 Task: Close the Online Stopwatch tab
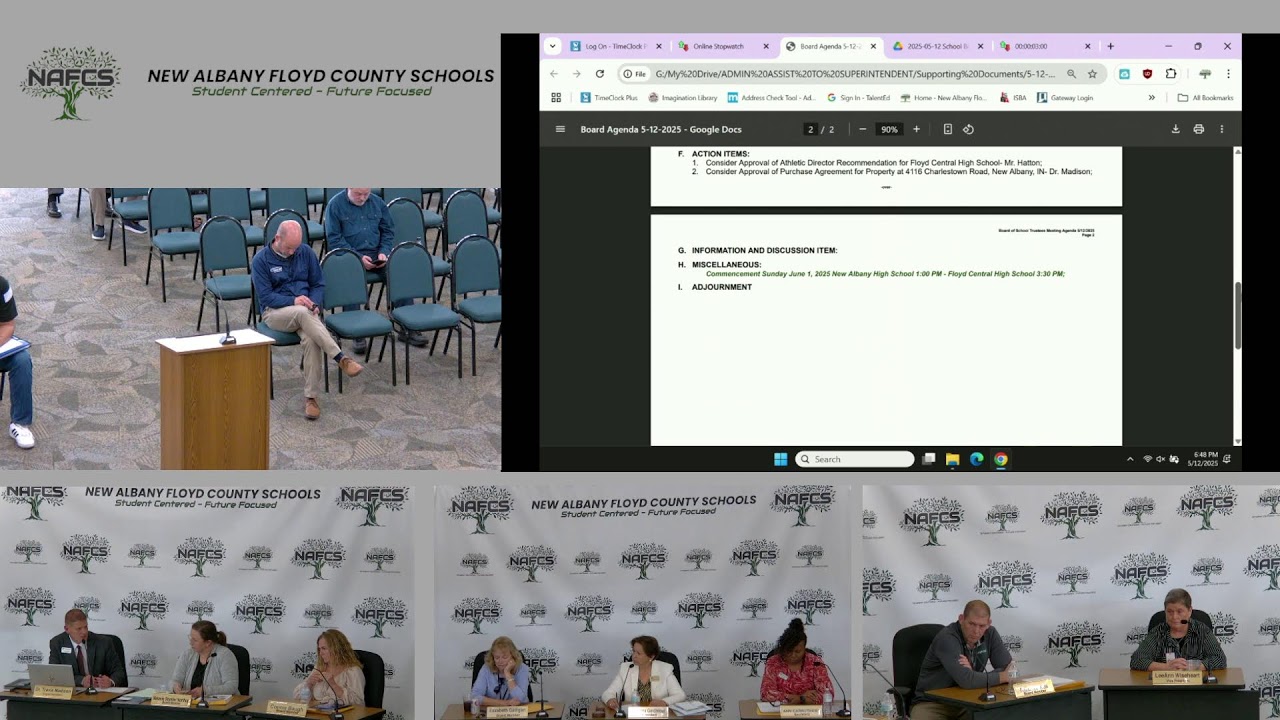(766, 46)
